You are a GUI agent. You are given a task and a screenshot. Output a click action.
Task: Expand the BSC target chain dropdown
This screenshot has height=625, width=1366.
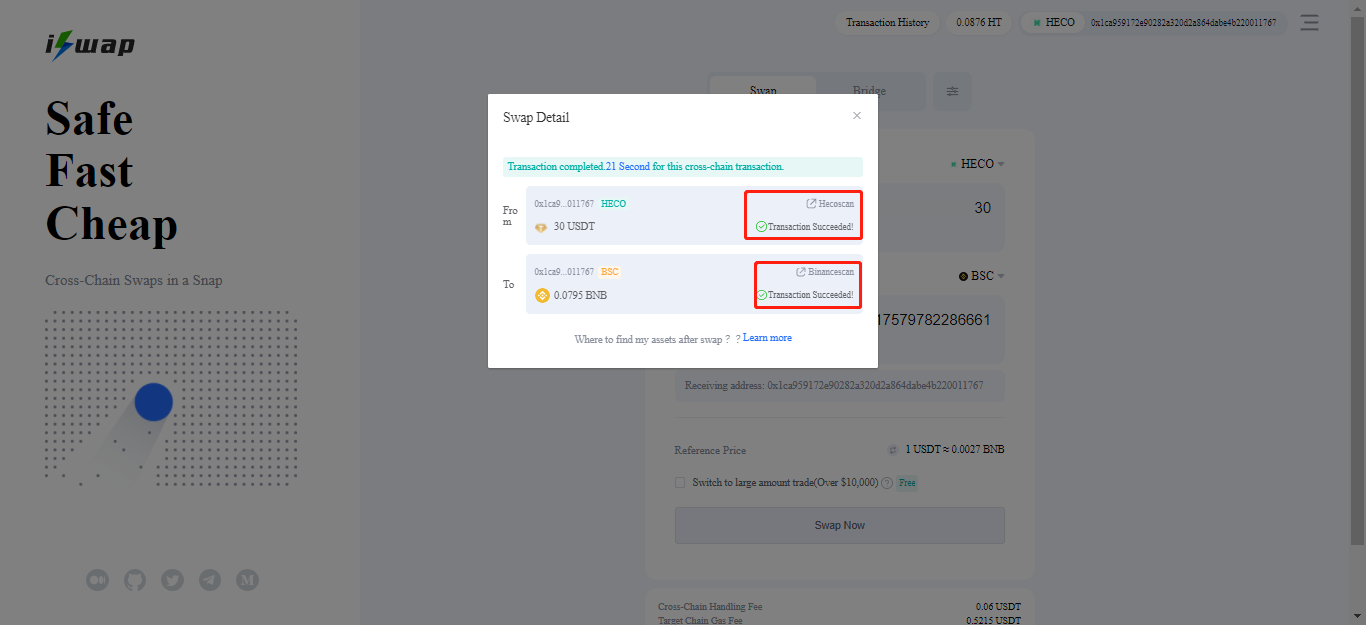[981, 276]
